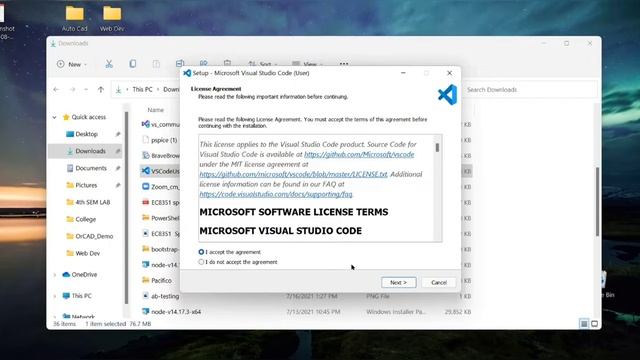Click the license text scrollbar thumb
640x360 pixels.
(x=438, y=147)
